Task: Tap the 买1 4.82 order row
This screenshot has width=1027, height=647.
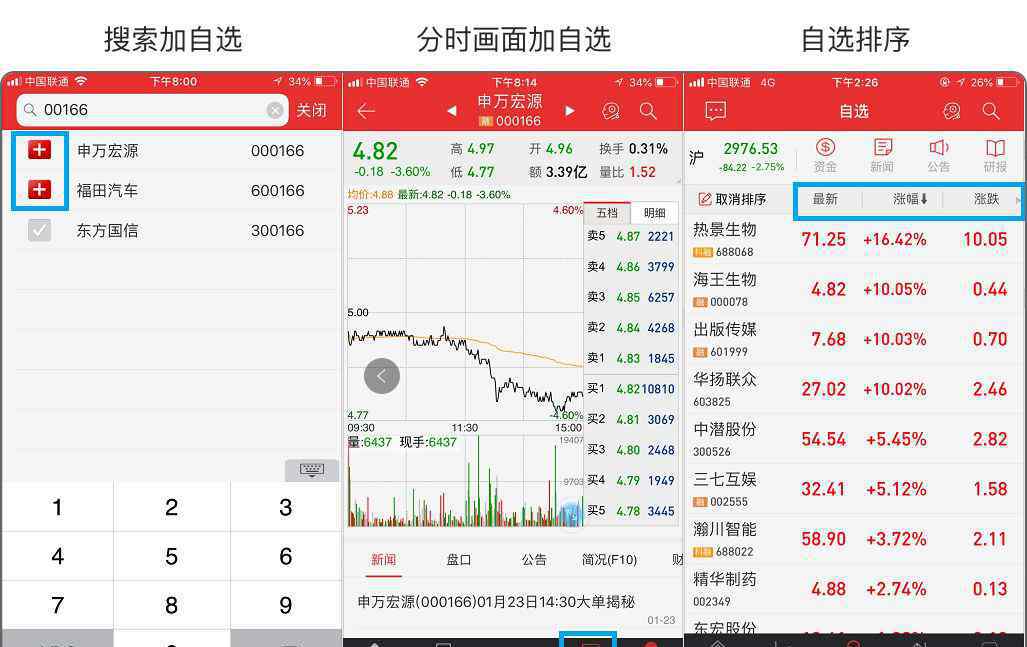Action: pyautogui.click(x=631, y=389)
